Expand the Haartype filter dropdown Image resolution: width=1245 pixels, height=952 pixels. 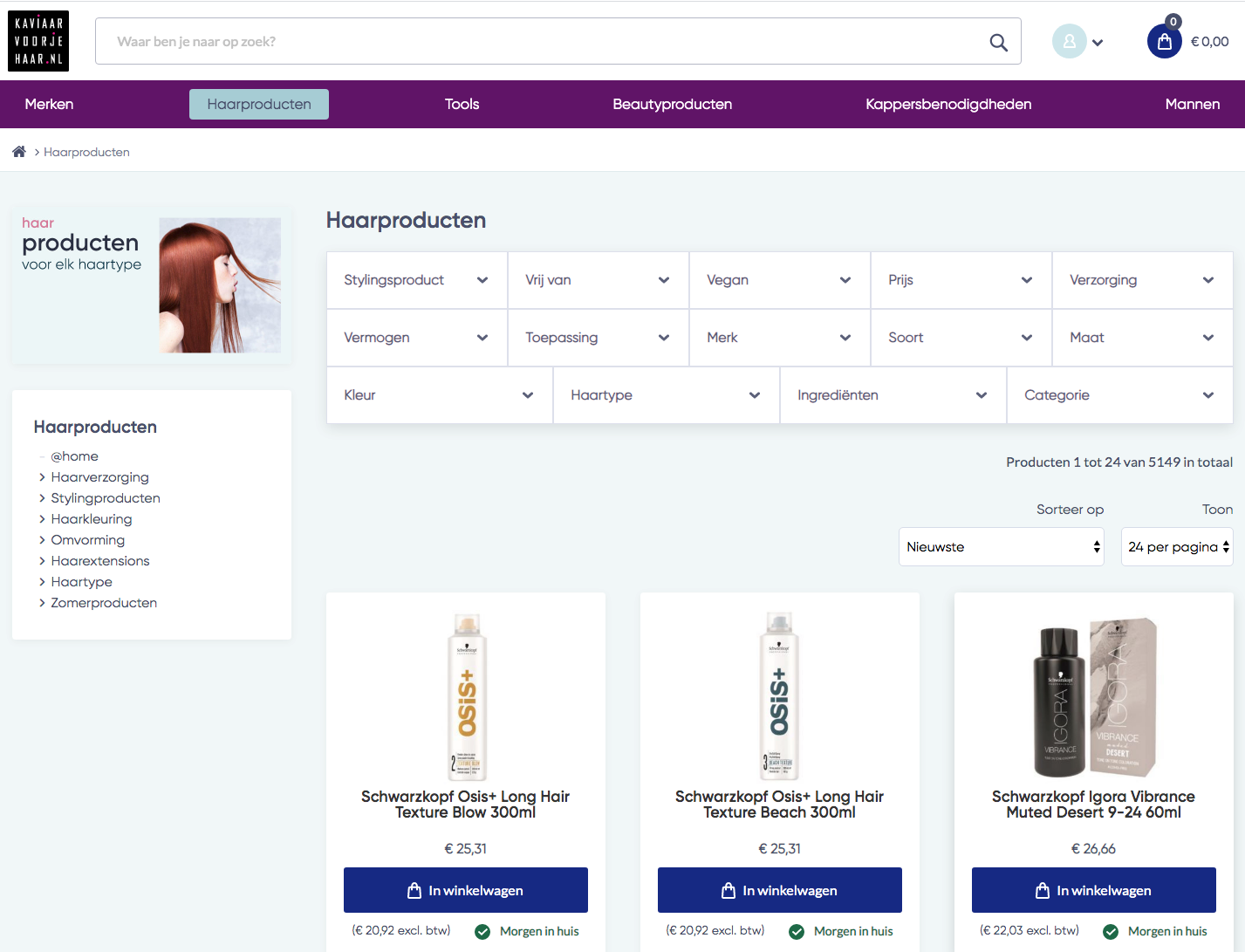click(667, 395)
